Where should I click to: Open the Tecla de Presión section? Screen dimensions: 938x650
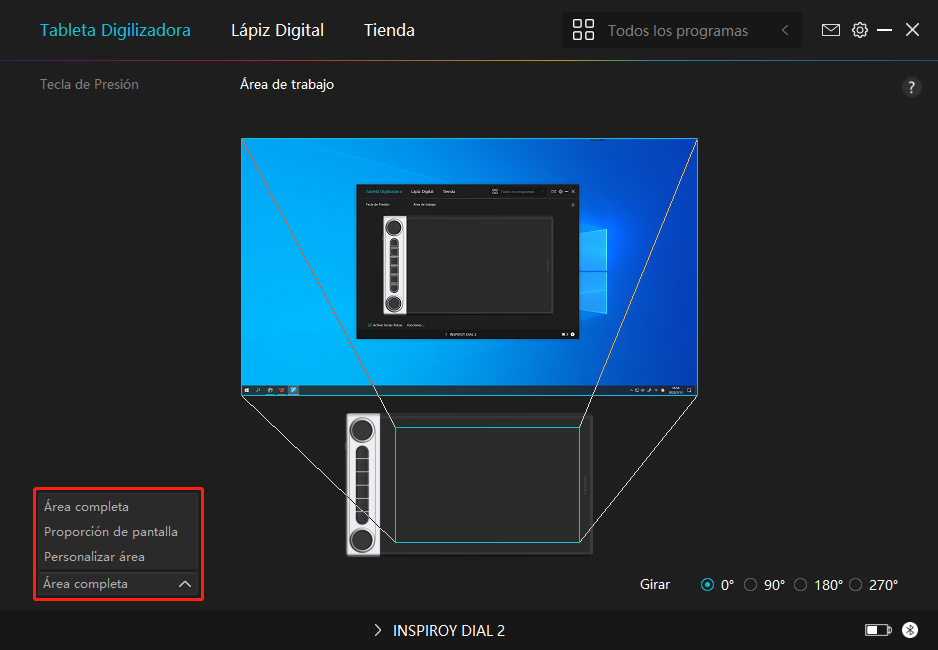pos(89,85)
